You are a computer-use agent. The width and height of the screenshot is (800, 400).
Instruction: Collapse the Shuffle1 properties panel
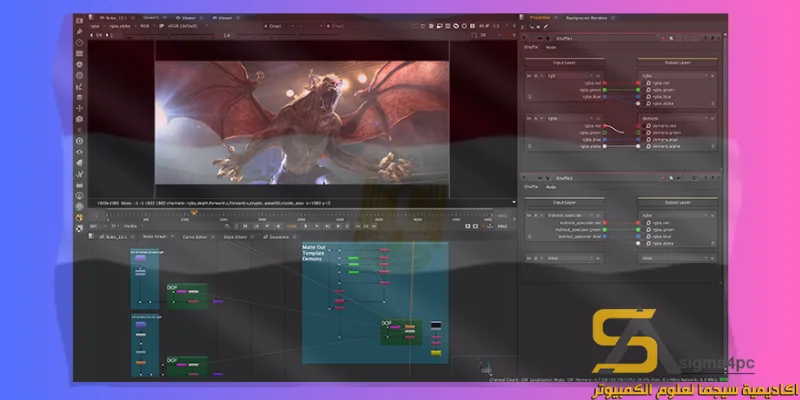pos(524,38)
